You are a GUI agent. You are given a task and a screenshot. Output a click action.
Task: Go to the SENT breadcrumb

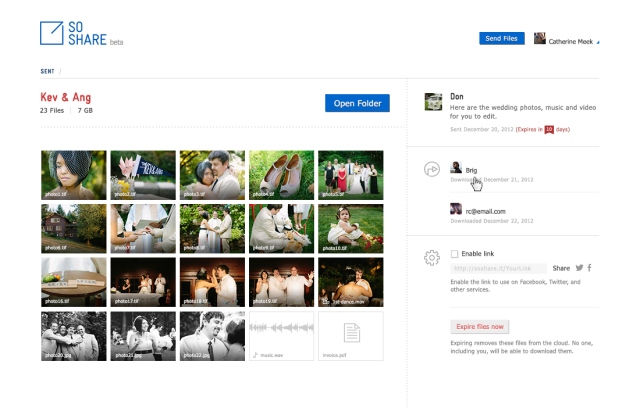click(48, 71)
